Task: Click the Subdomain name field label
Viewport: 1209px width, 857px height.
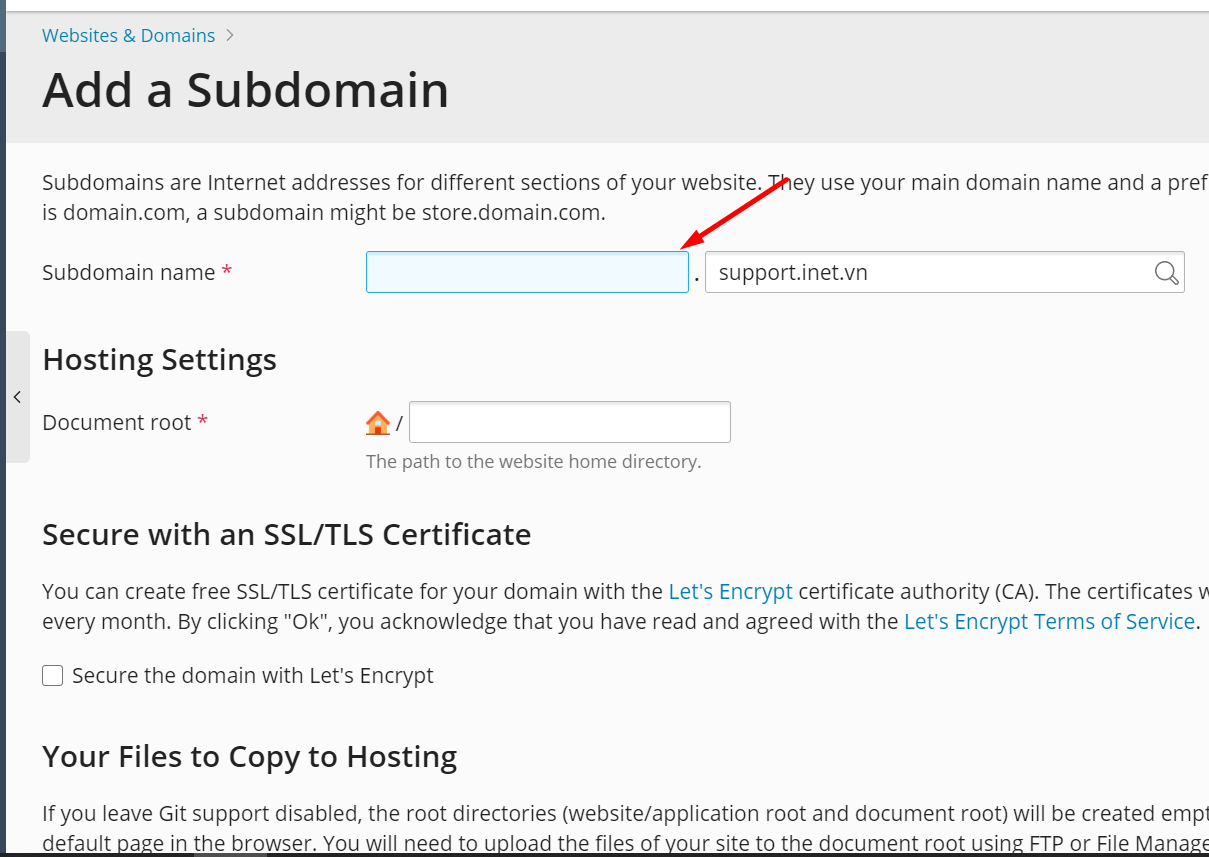Action: coord(129,272)
